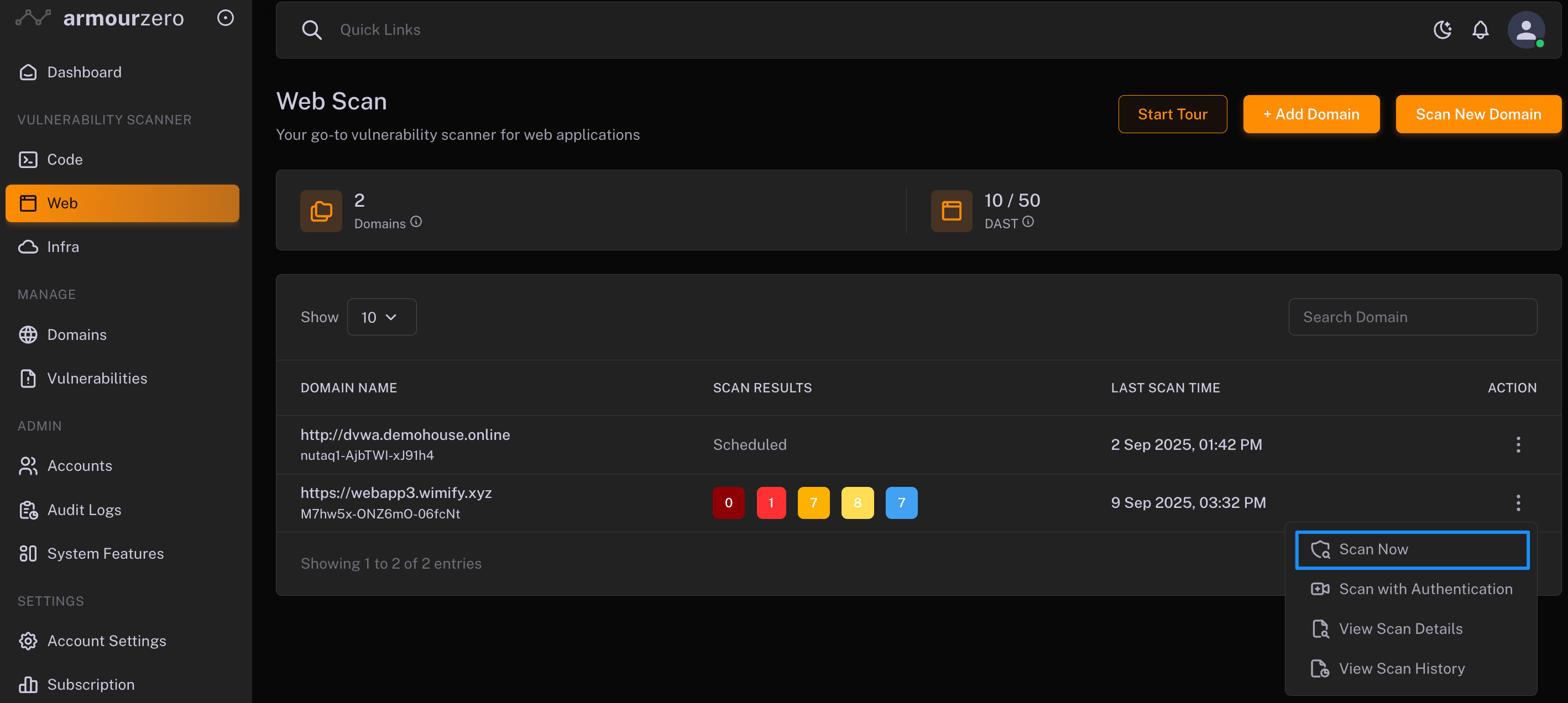The image size is (1568, 703).
Task: Click the blue severity badge showing 7
Action: point(901,503)
